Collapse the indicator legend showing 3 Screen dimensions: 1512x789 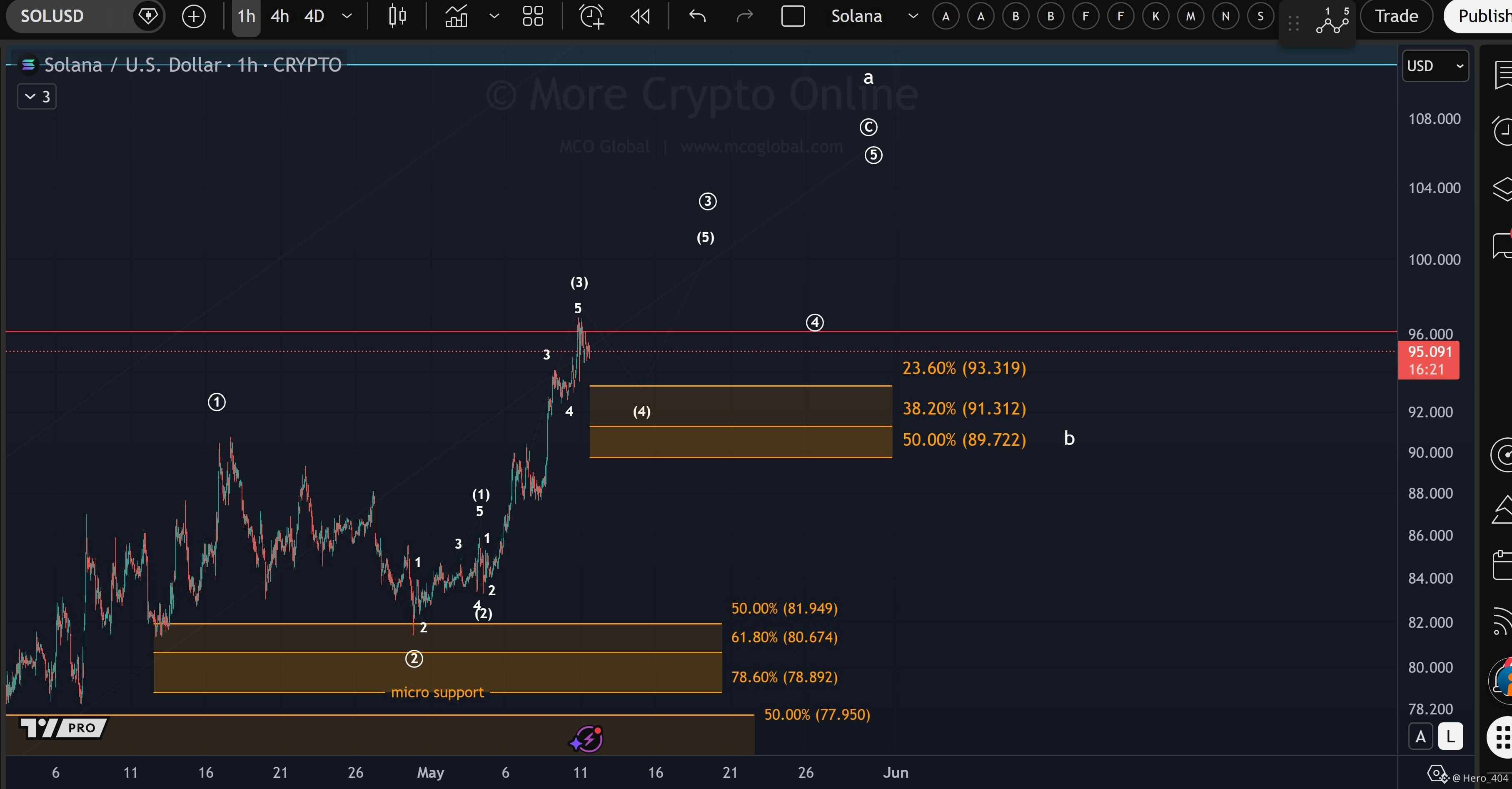click(x=37, y=96)
